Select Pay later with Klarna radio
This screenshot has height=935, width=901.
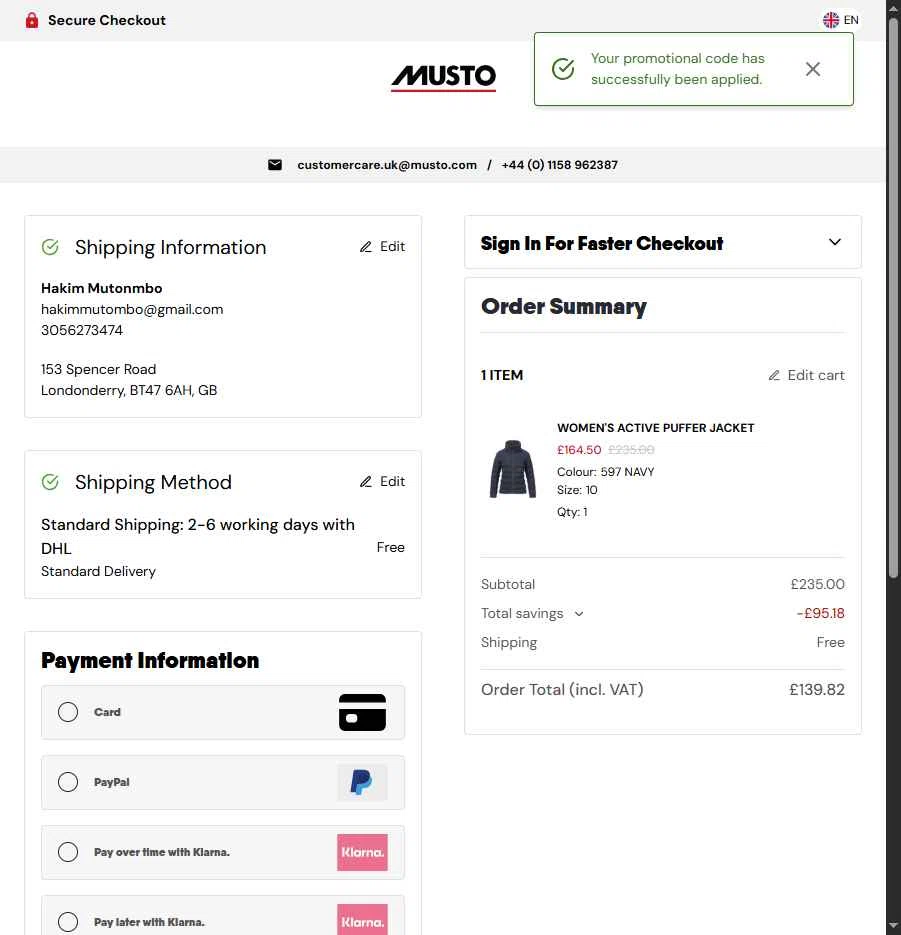pos(68,922)
